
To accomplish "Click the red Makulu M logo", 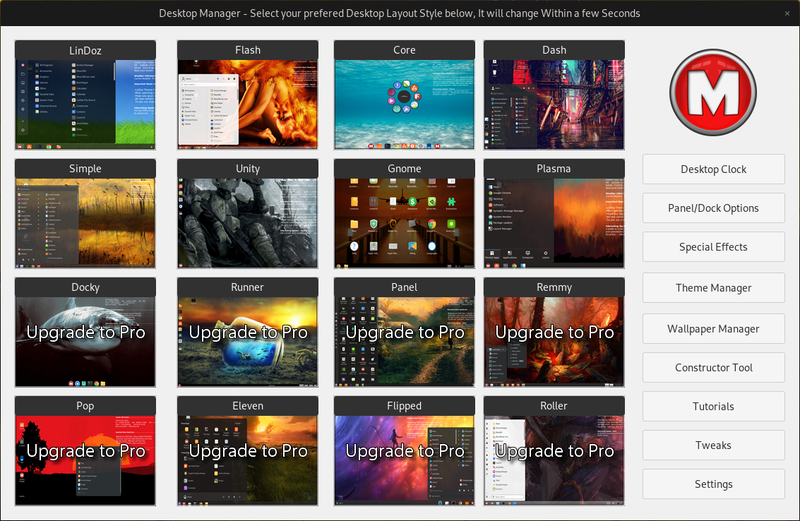I will [713, 92].
